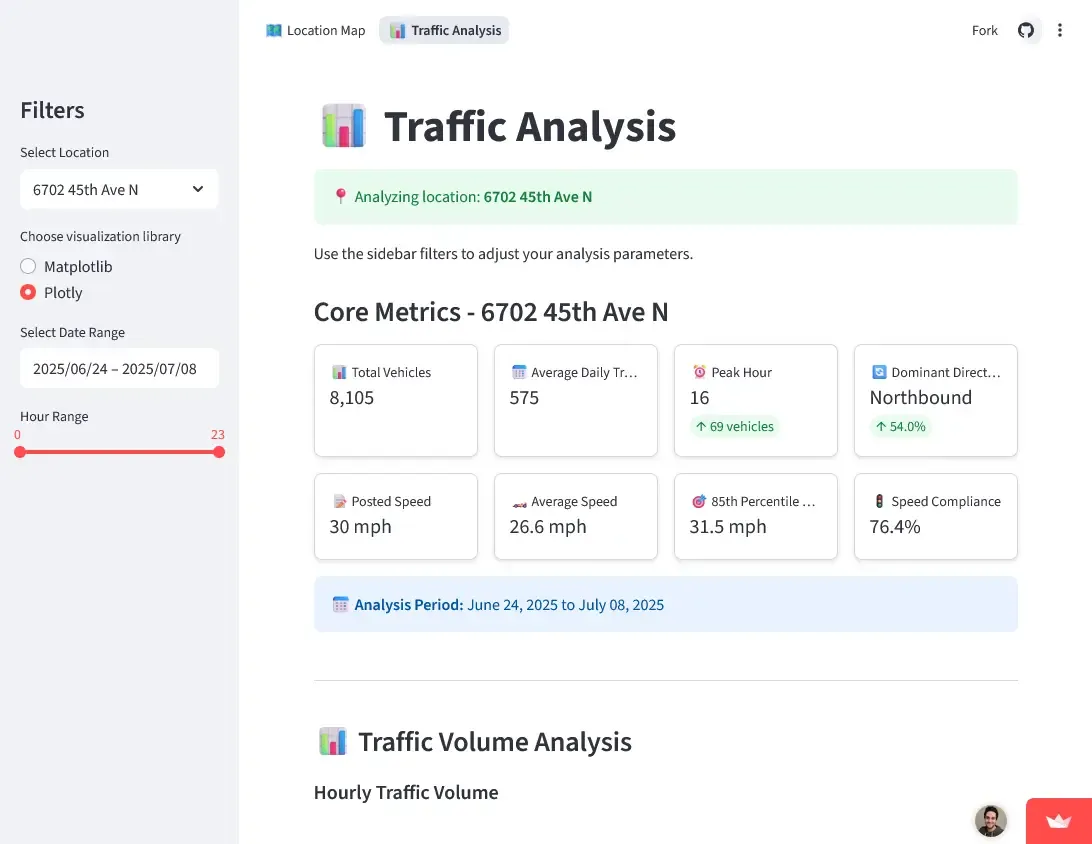This screenshot has height=844, width=1092.
Task: Click the Dominant Direction compass icon
Action: pos(879,371)
